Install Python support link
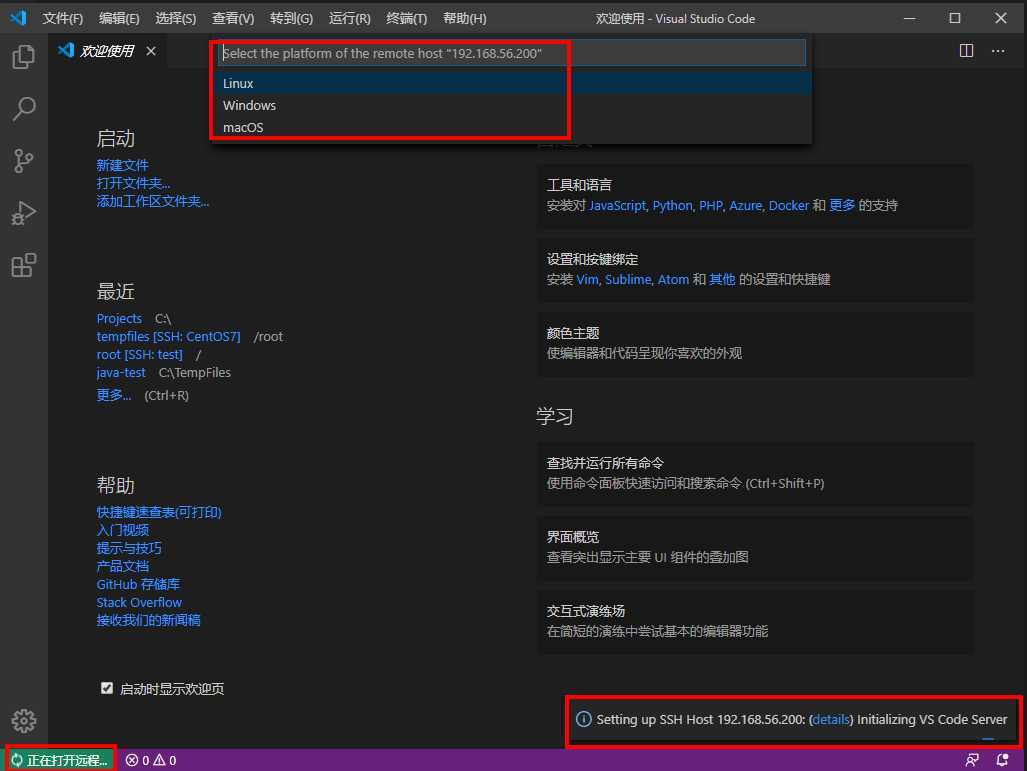Screen dimensions: 1027x771 tap(673, 206)
